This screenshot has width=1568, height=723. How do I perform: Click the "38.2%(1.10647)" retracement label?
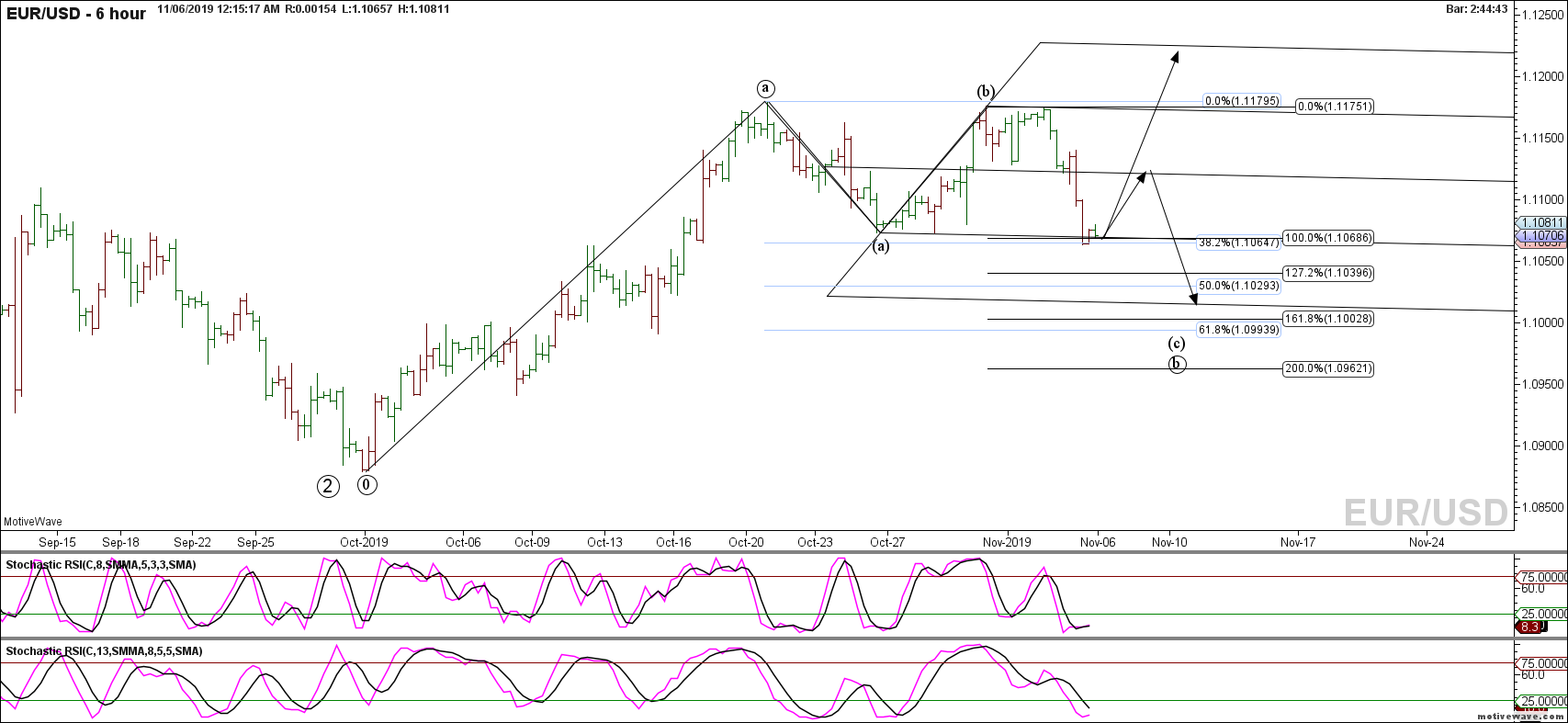(1238, 243)
